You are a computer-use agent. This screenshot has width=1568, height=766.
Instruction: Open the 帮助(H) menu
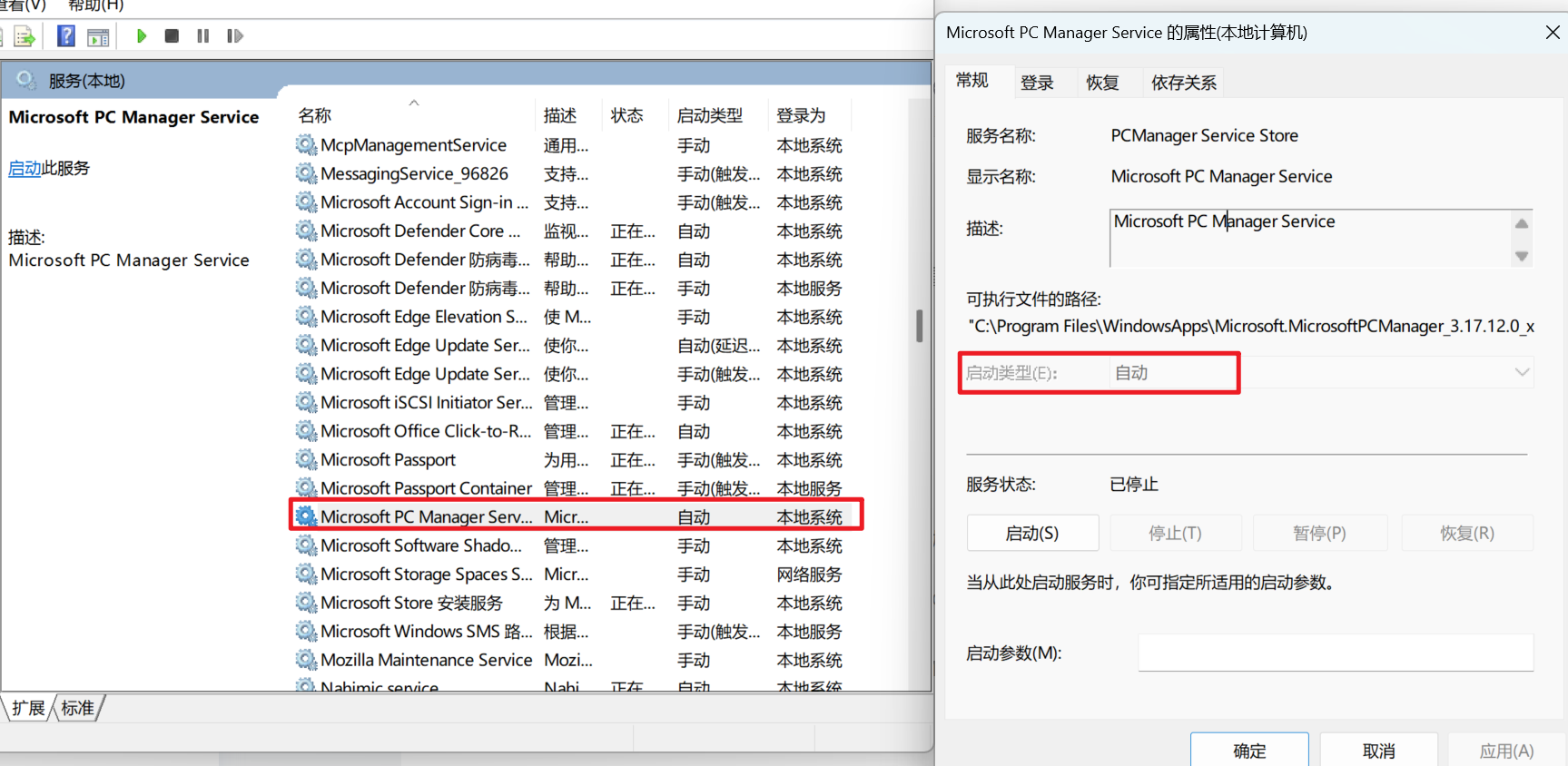click(95, 5)
